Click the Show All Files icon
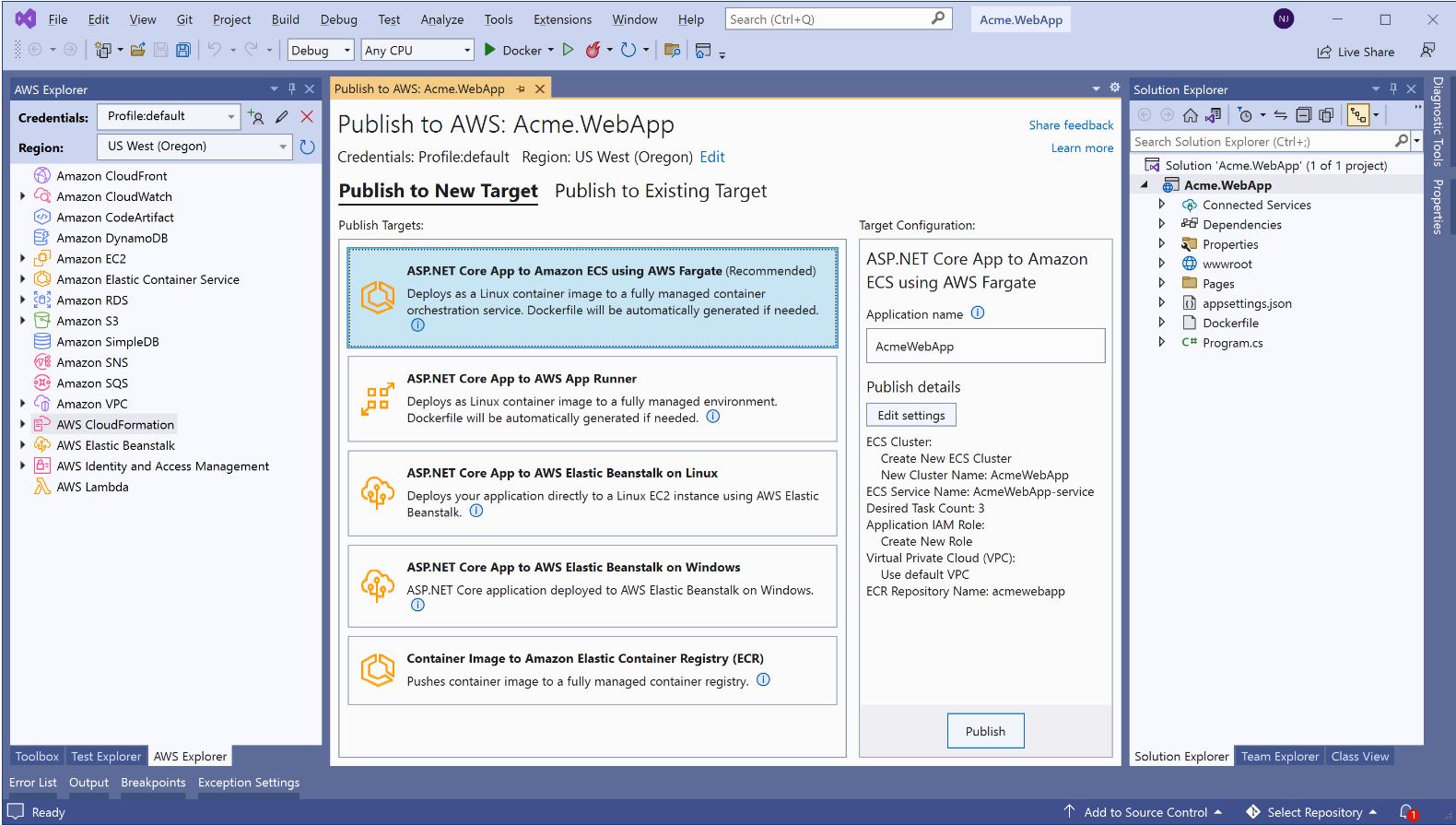Viewport: 1456px width, 825px height. pyautogui.click(x=1326, y=115)
